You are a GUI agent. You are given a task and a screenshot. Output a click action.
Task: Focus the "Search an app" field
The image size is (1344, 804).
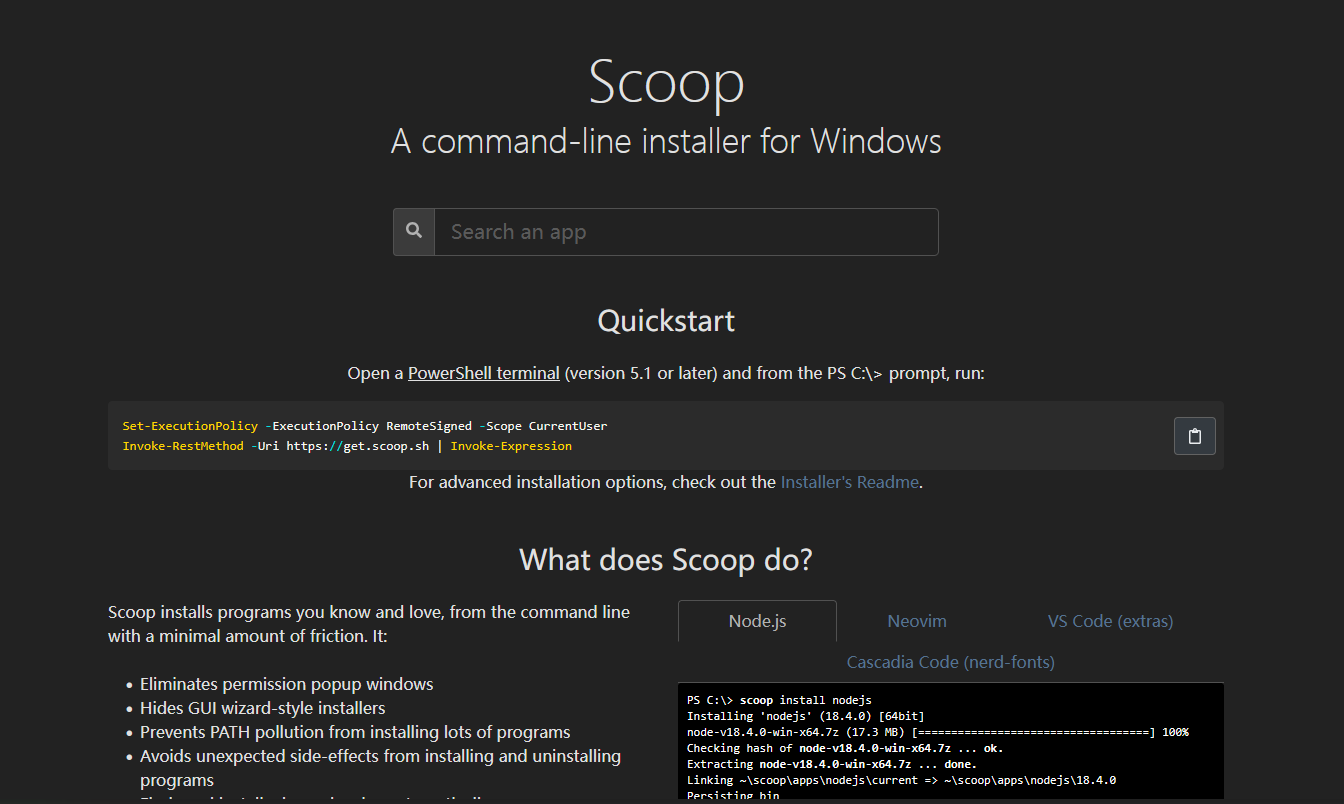(x=686, y=232)
